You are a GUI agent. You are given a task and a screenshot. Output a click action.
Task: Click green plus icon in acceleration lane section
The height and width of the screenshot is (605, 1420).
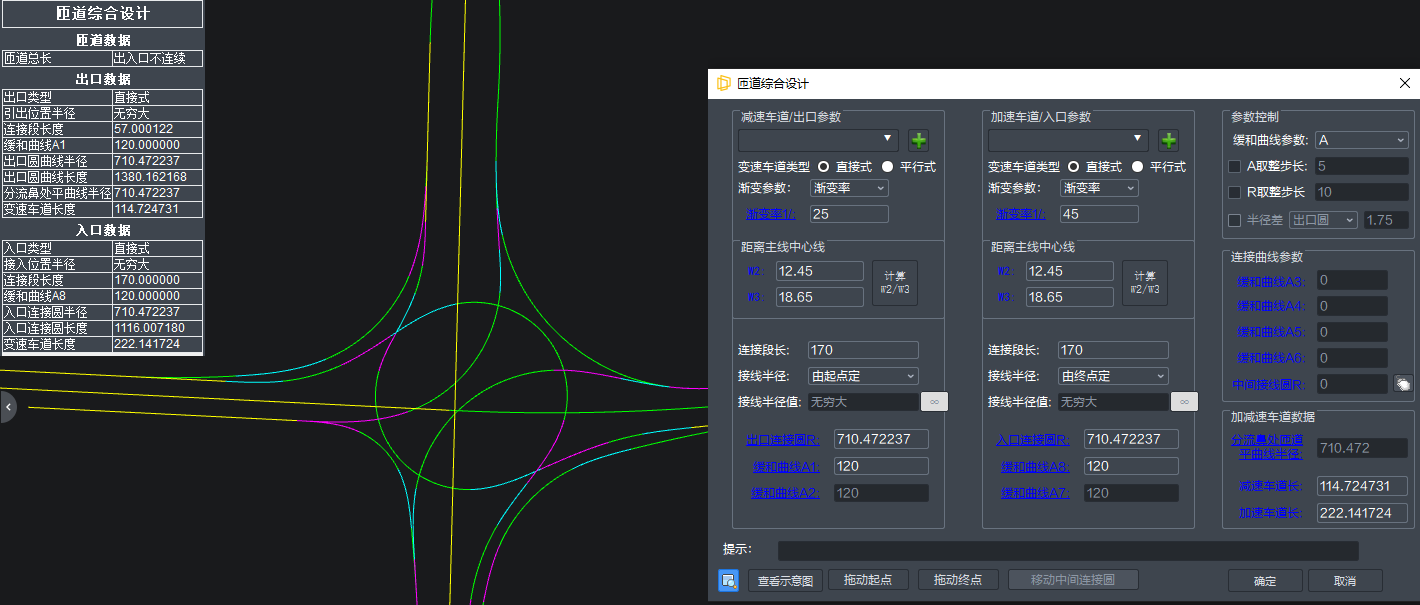point(1169,140)
